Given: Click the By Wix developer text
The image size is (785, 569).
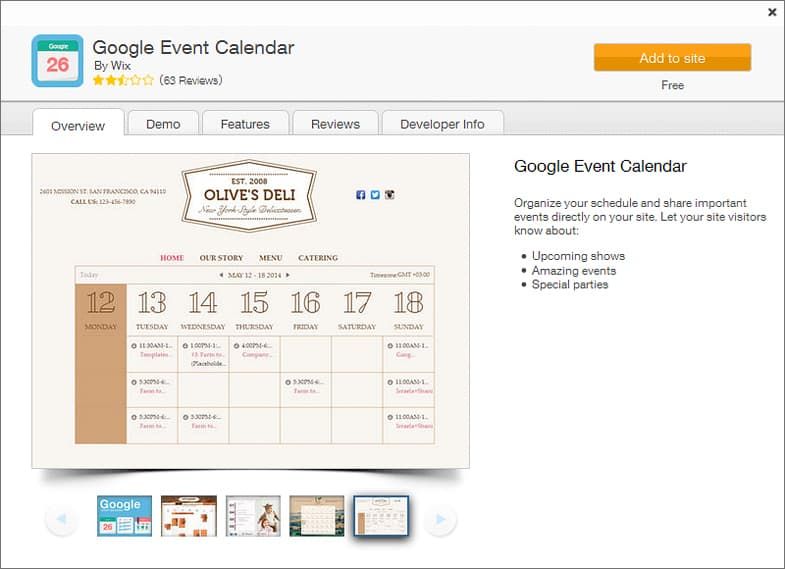Looking at the screenshot, I should click(x=112, y=66).
